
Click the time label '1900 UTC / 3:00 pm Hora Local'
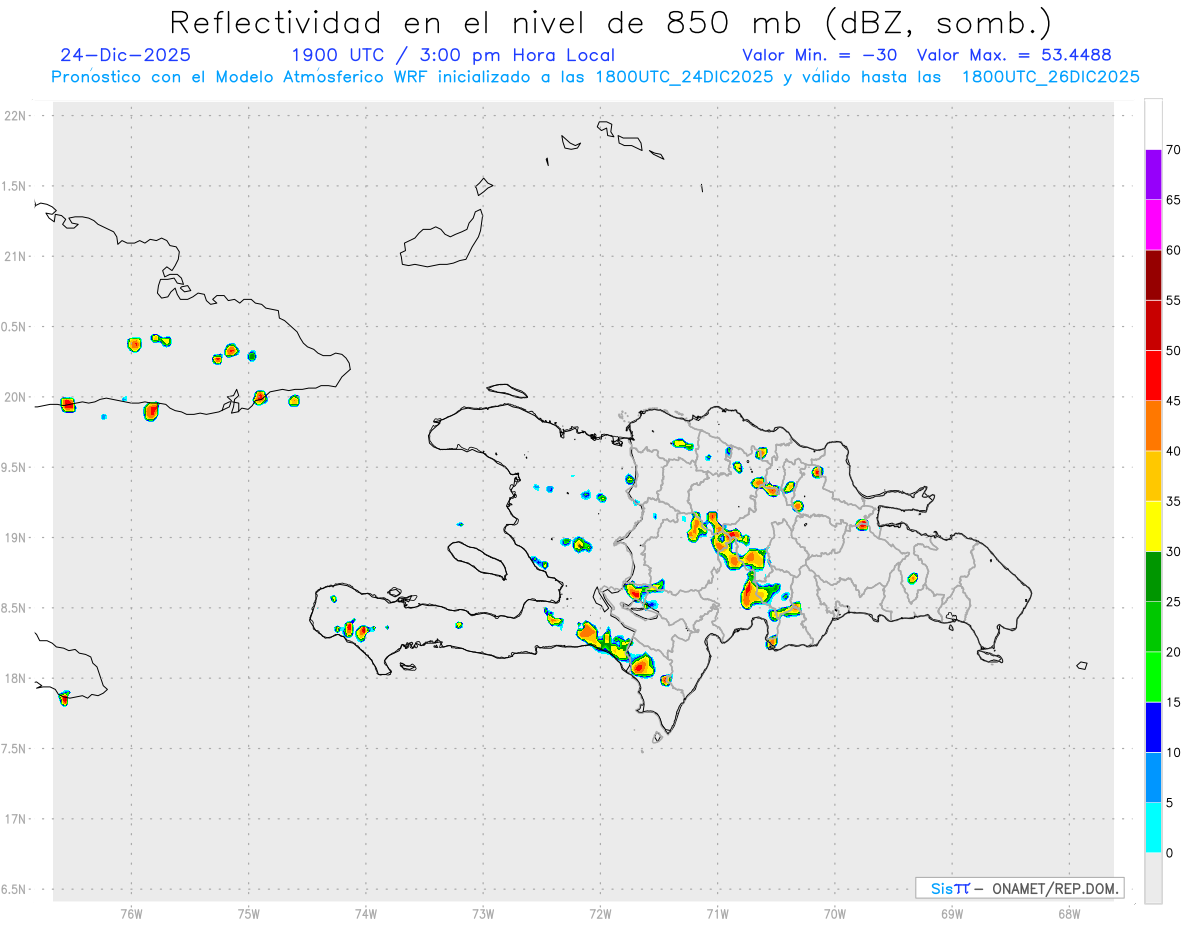pyautogui.click(x=453, y=55)
